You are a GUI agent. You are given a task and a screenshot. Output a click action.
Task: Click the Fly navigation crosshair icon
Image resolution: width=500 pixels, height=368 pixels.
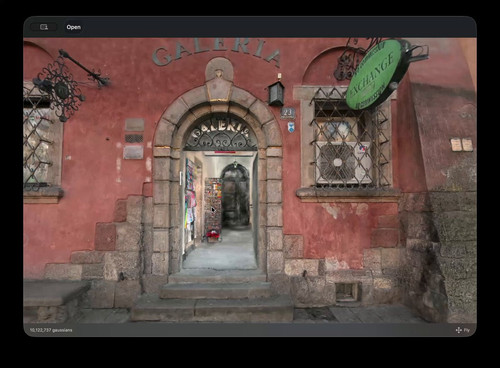(459, 330)
